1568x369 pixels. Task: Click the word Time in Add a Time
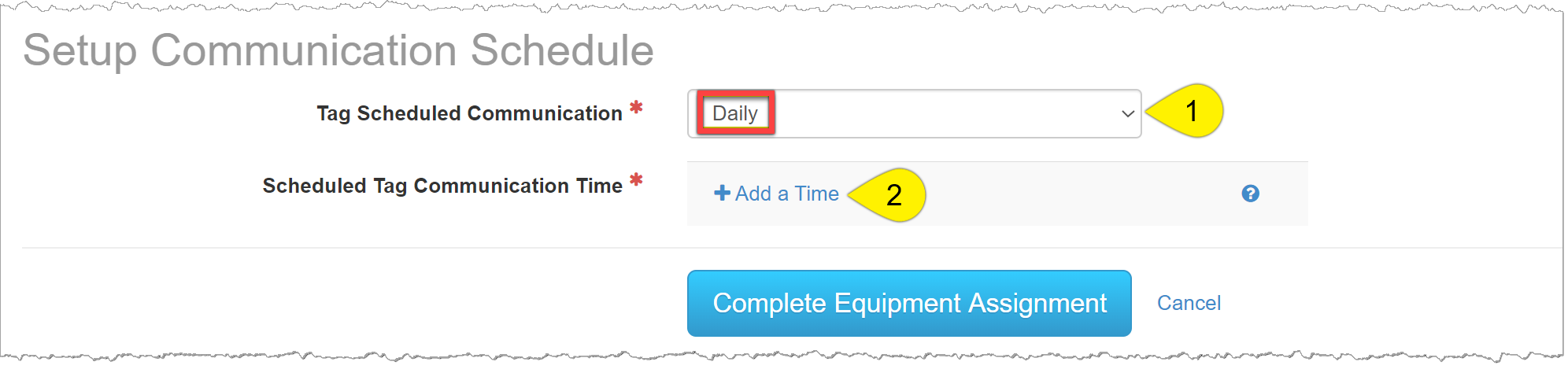tap(816, 194)
